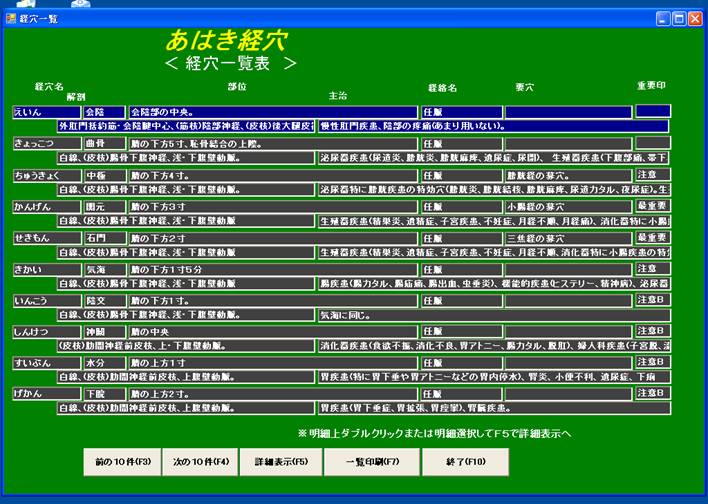Click the 膀胱経の募穴。 field
The width and height of the screenshot is (708, 504).
tap(568, 175)
